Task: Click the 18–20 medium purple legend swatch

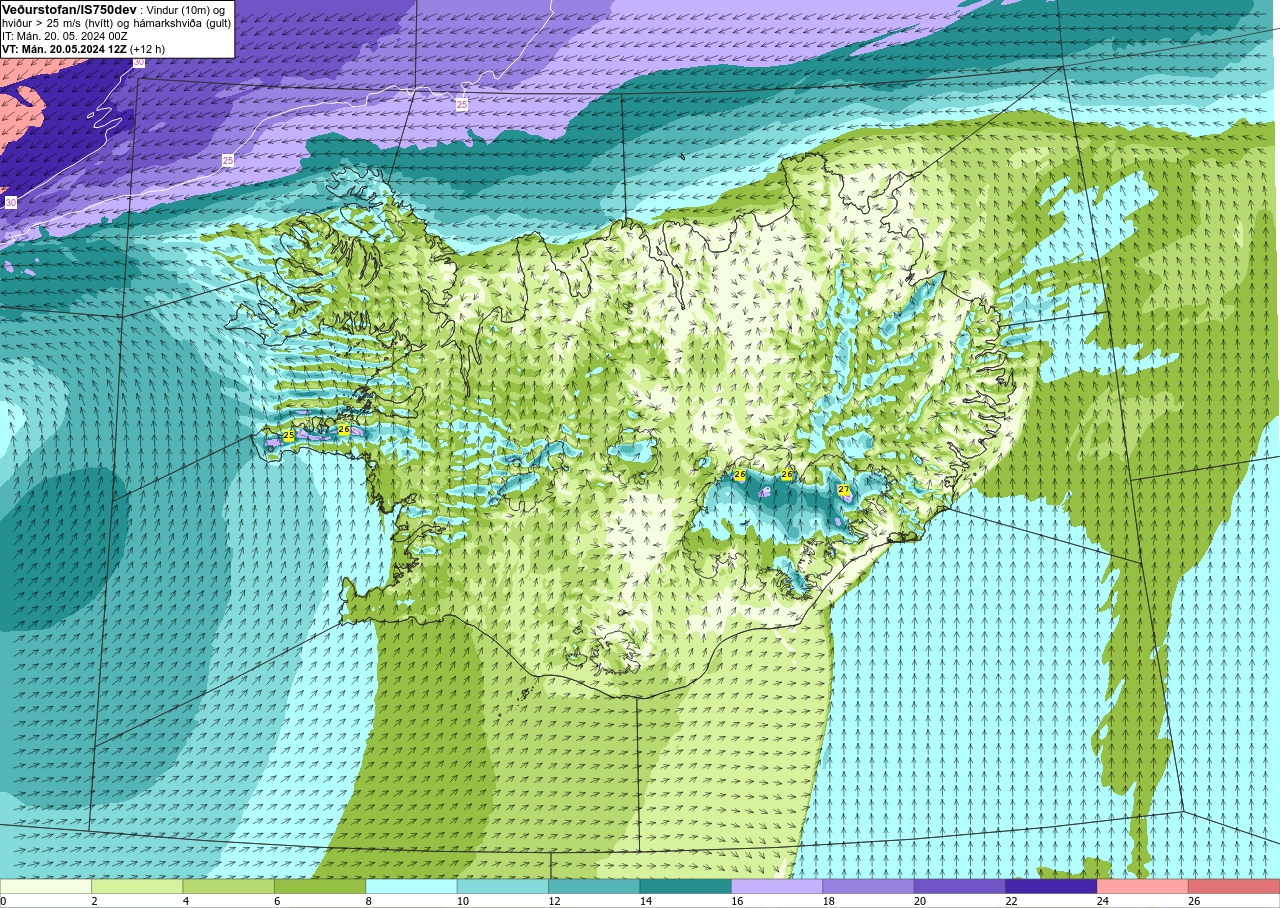Action: point(868,886)
